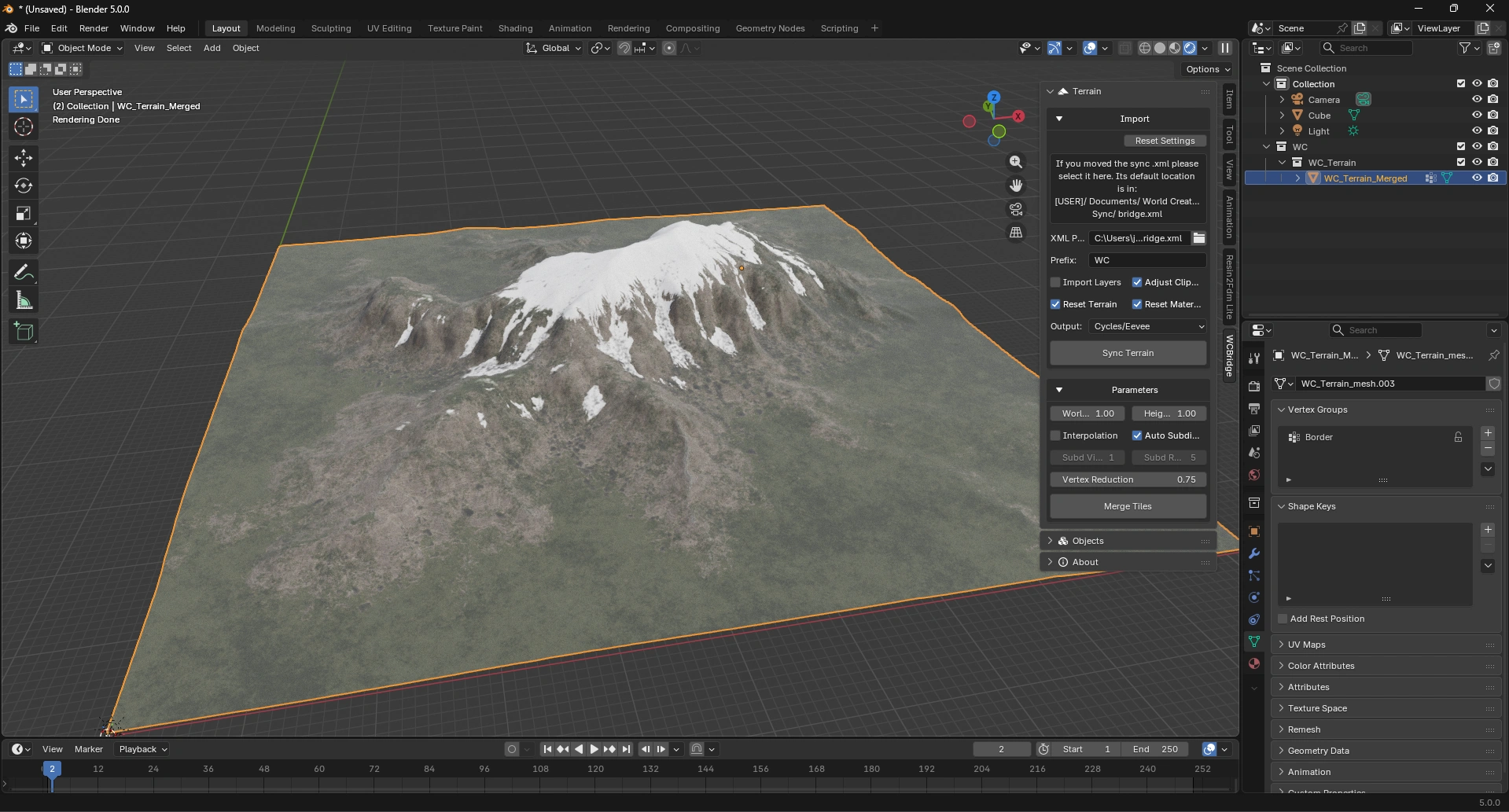Uncheck the Reset Terrain checkbox
The width and height of the screenshot is (1509, 812).
point(1056,304)
